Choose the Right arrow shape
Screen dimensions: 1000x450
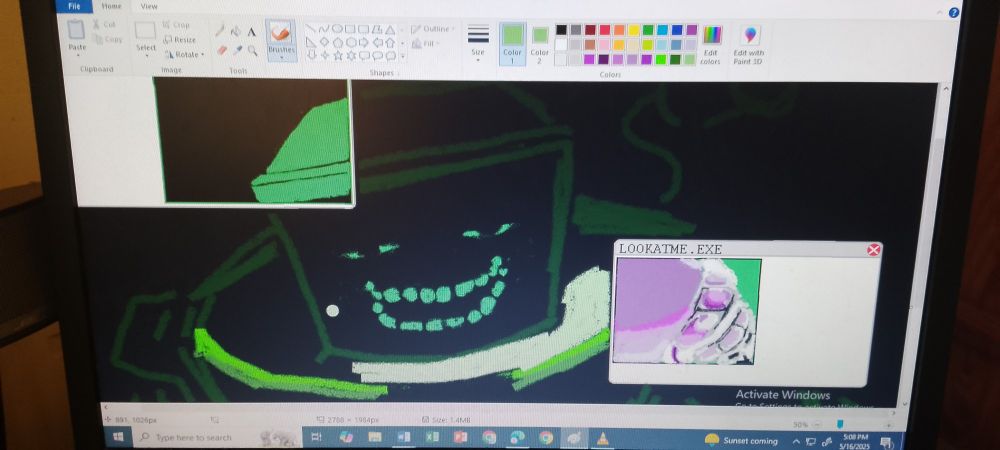(364, 42)
